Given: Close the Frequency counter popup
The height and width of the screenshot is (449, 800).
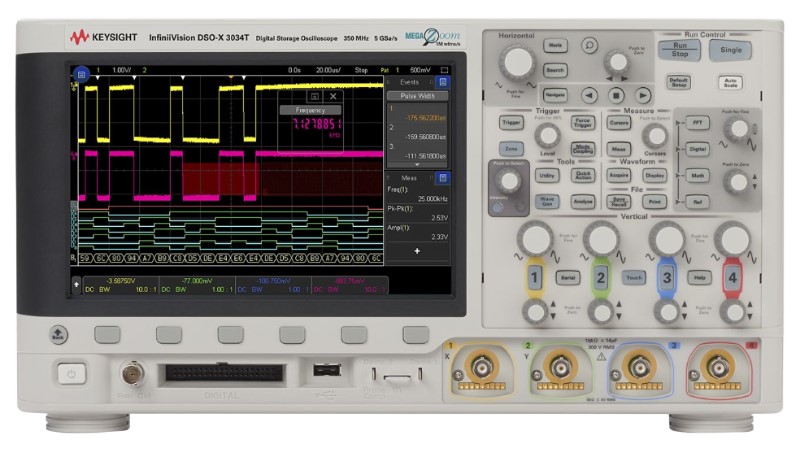Looking at the screenshot, I should click(x=334, y=96).
